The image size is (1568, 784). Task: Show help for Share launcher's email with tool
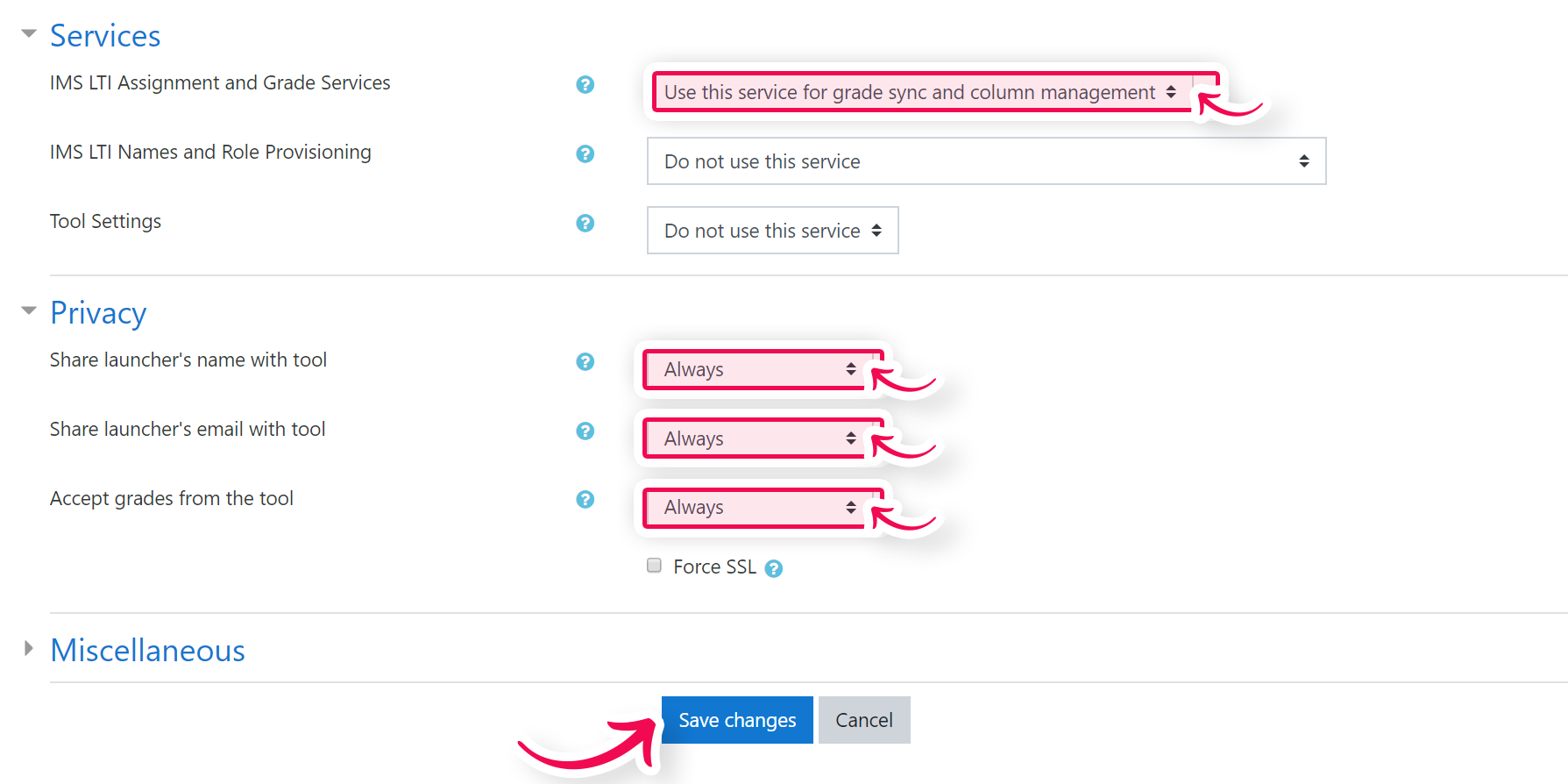(x=585, y=431)
